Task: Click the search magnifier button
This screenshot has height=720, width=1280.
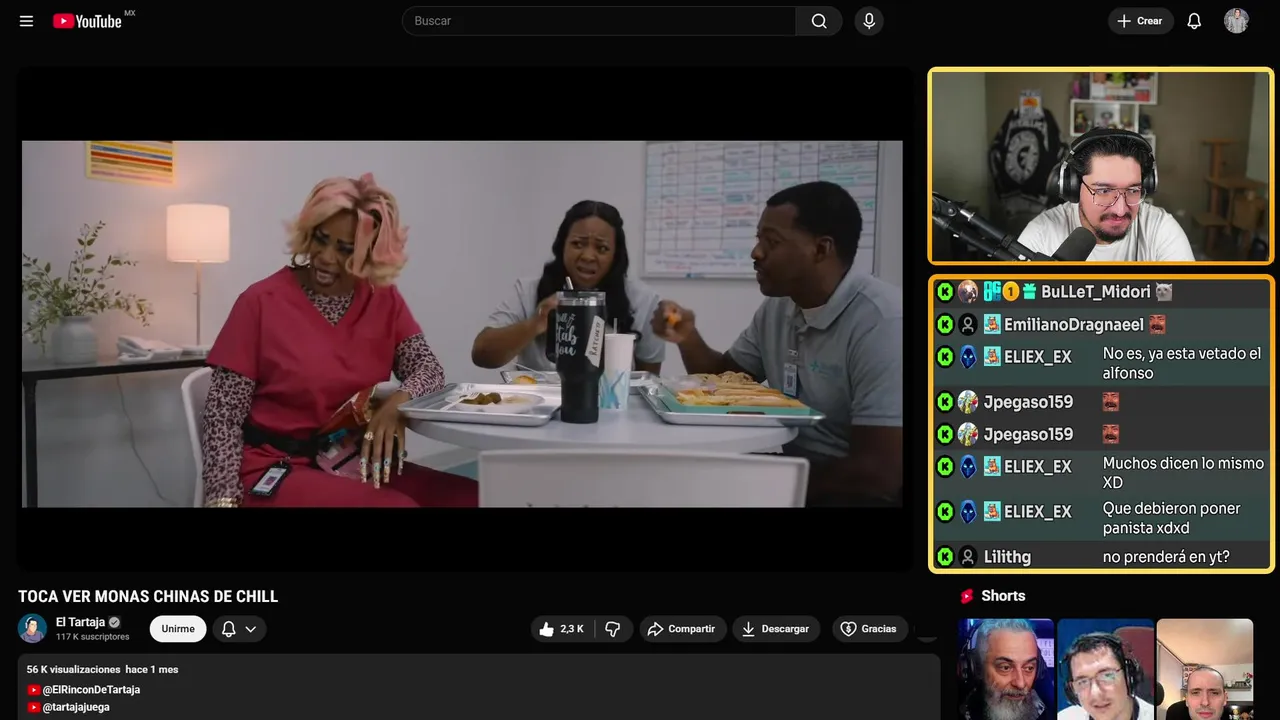Action: click(x=819, y=21)
